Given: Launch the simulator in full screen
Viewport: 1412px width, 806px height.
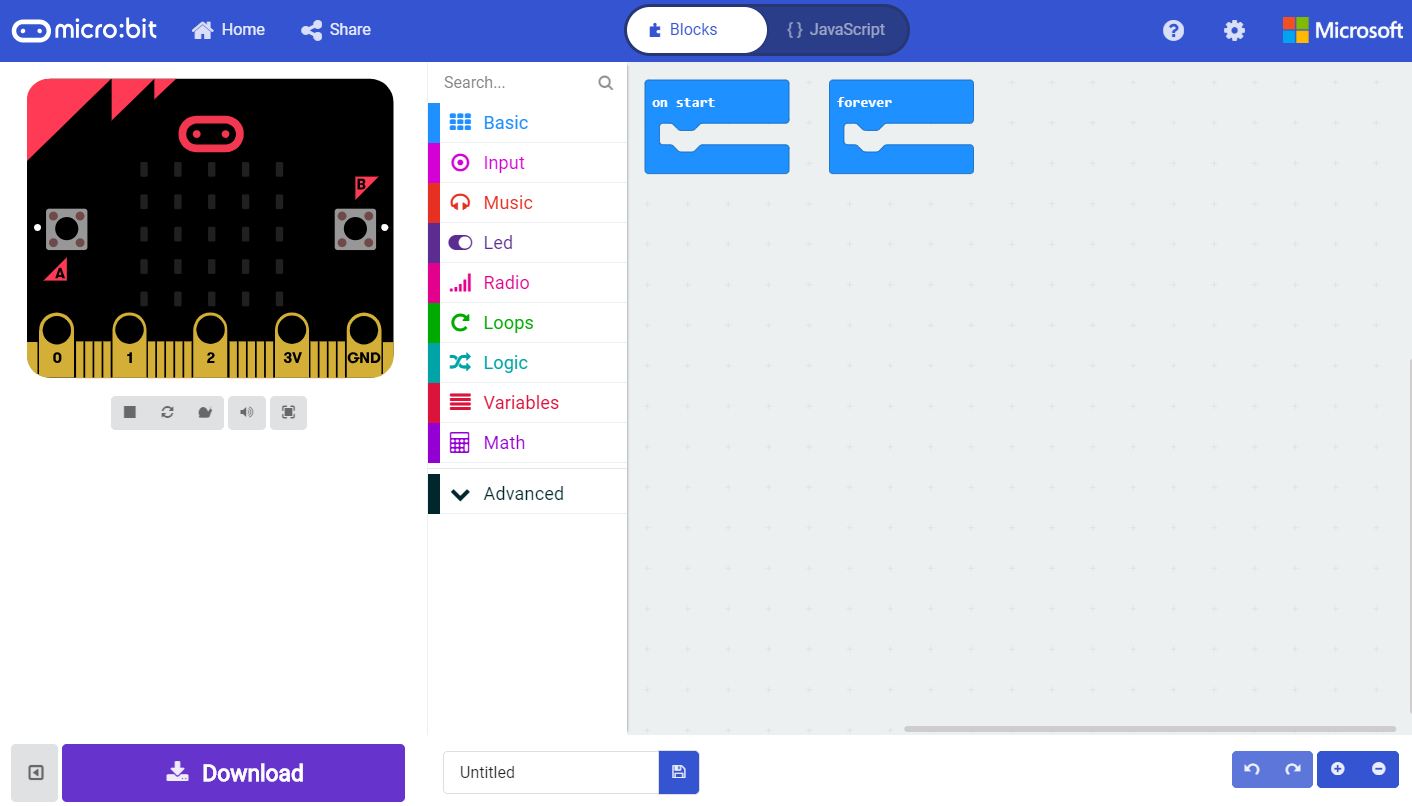Looking at the screenshot, I should click(288, 412).
